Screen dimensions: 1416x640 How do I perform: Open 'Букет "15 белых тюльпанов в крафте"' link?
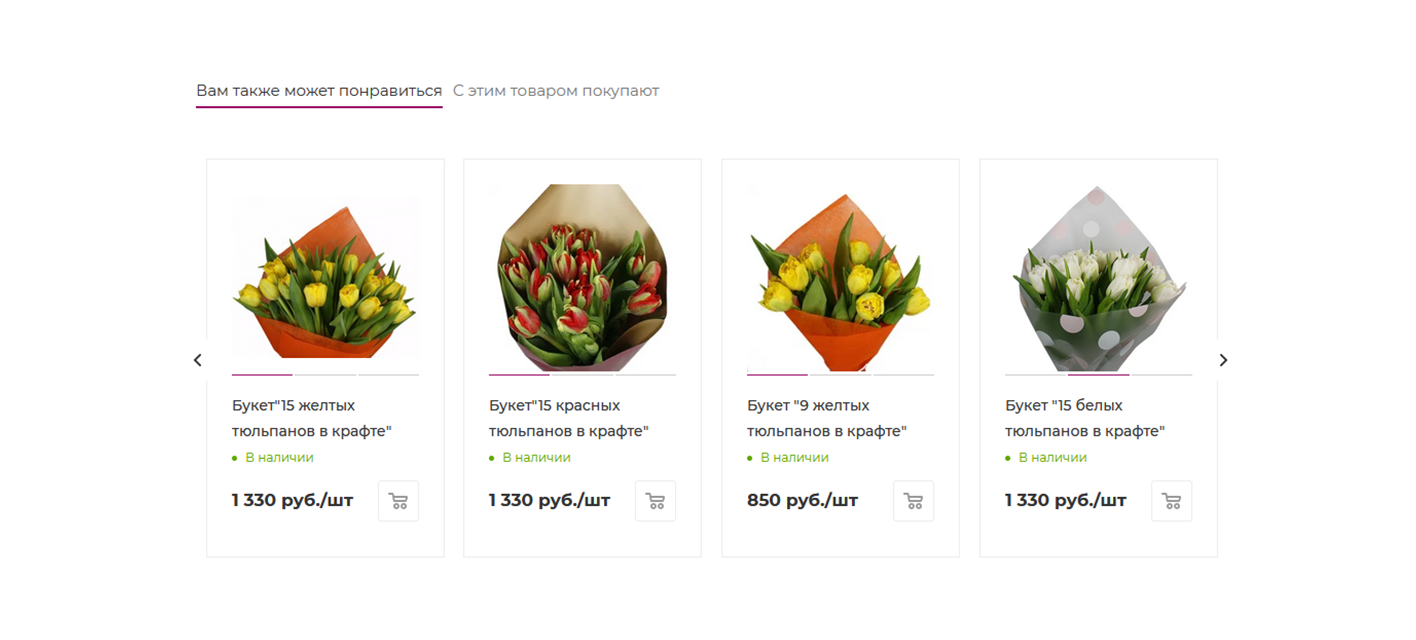pyautogui.click(x=1085, y=418)
